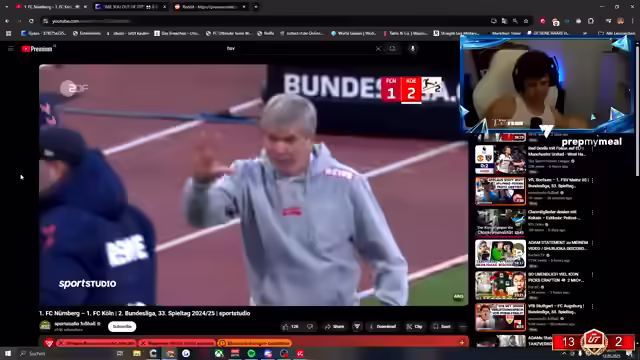
Task: Switch to the second browser tab
Action: pos(130,7)
